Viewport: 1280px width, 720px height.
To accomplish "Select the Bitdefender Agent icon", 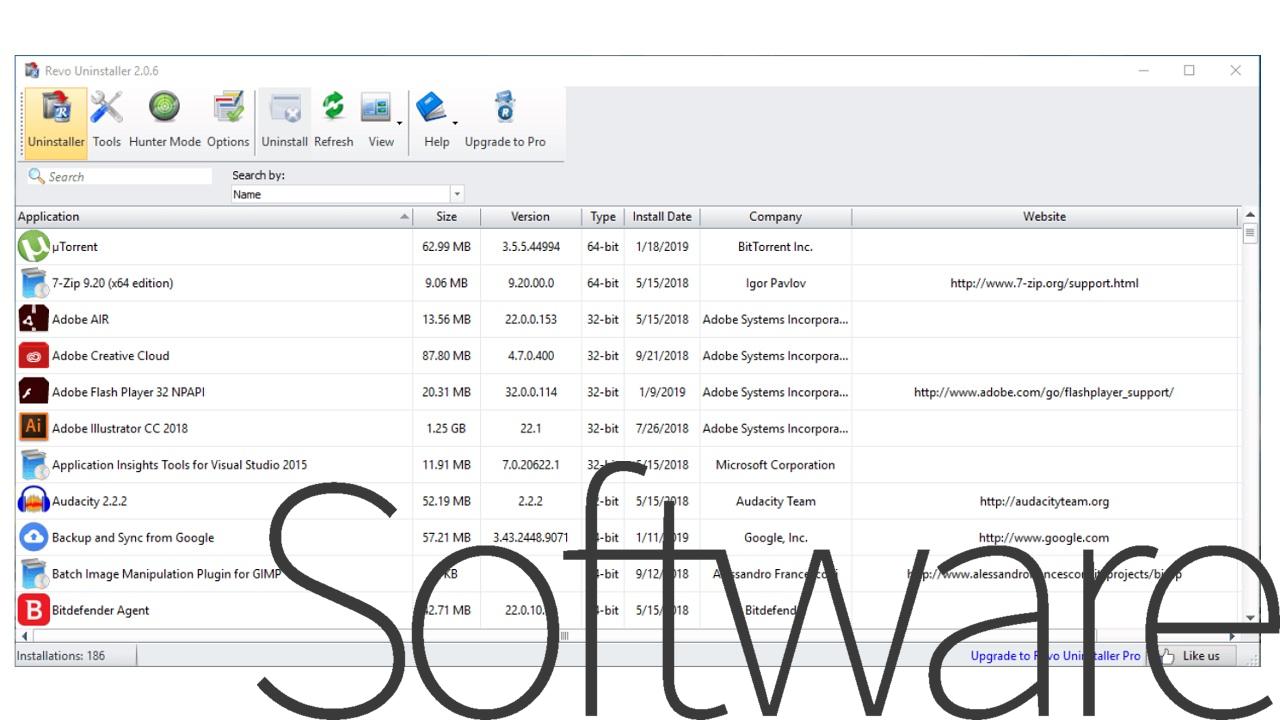I will click(x=34, y=610).
